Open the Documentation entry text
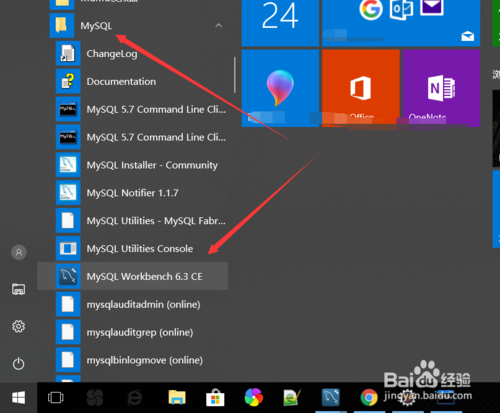 click(121, 81)
